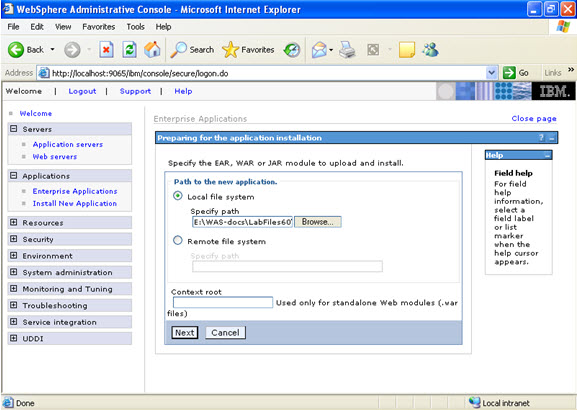This screenshot has height=410, width=577.
Task: Click the Browse... button
Action: point(318,222)
